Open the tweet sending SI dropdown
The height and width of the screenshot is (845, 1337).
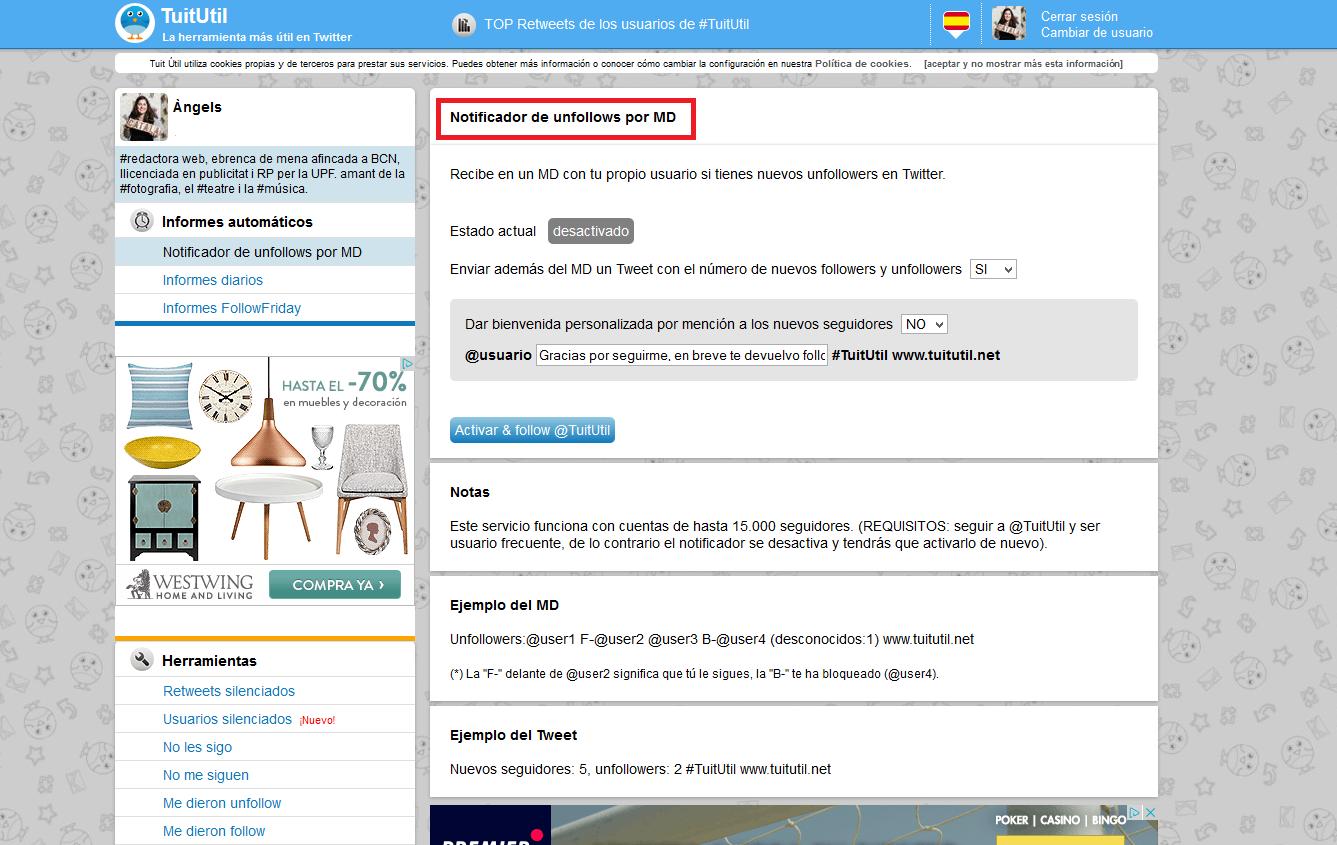[x=992, y=269]
